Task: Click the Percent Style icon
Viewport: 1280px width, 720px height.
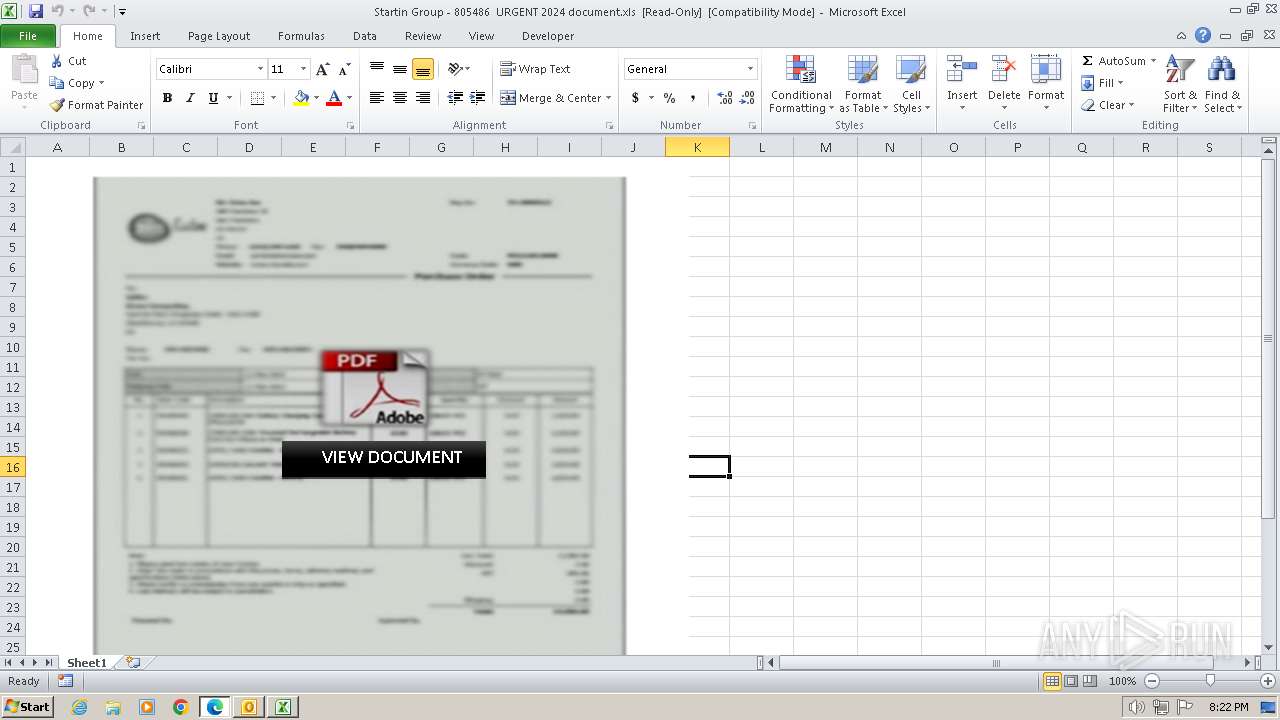Action: point(669,98)
